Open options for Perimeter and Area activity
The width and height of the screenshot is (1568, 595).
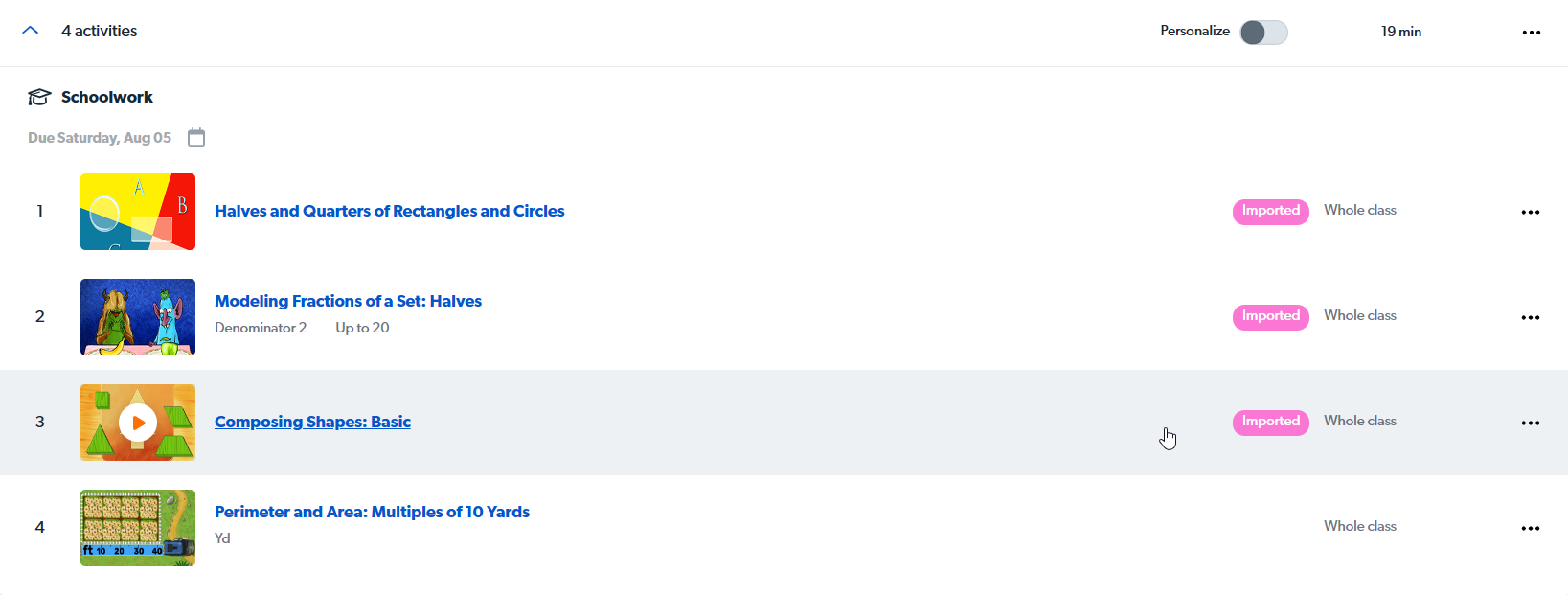pos(1530,528)
